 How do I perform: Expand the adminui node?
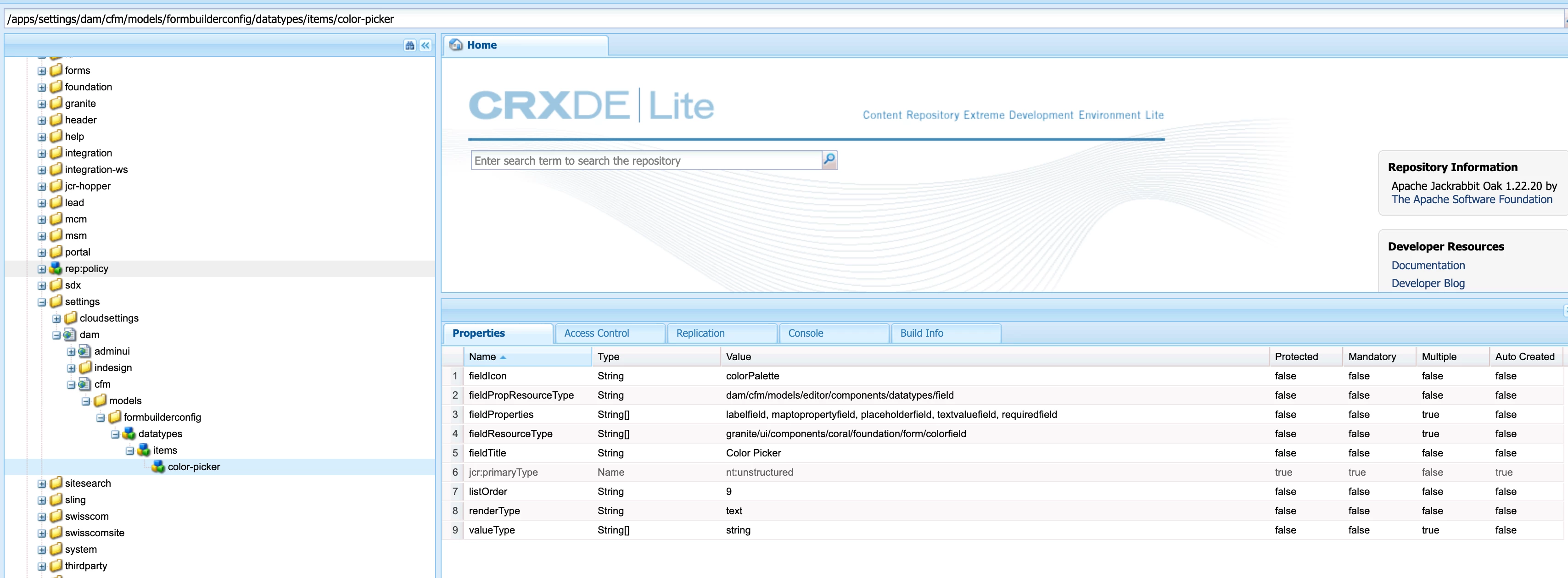(x=71, y=352)
